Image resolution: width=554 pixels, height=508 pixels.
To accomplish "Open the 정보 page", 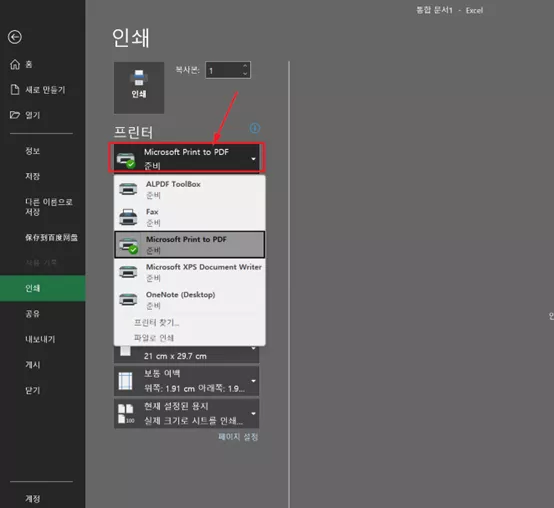I will pyautogui.click(x=33, y=151).
